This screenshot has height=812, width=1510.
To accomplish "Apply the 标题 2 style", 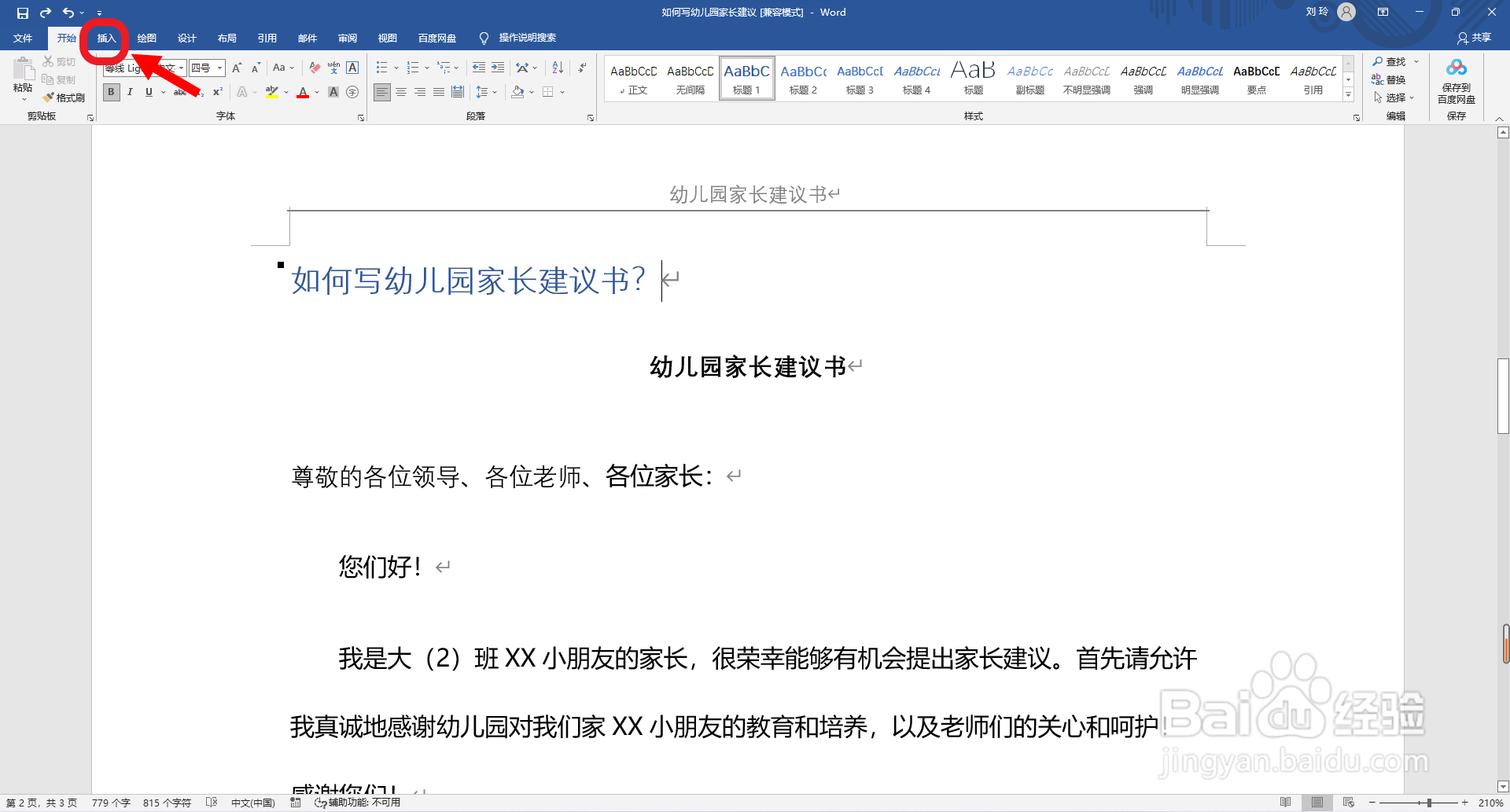I will [803, 78].
